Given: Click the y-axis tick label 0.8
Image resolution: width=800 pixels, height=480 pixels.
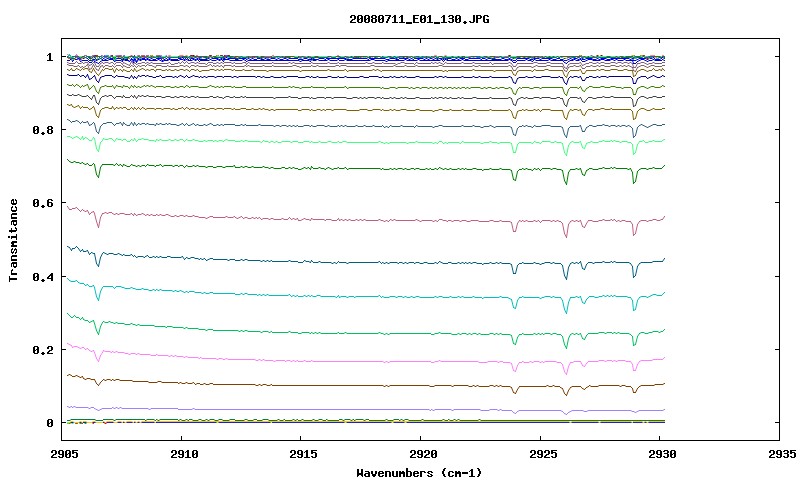Looking at the screenshot, I should [x=43, y=130].
